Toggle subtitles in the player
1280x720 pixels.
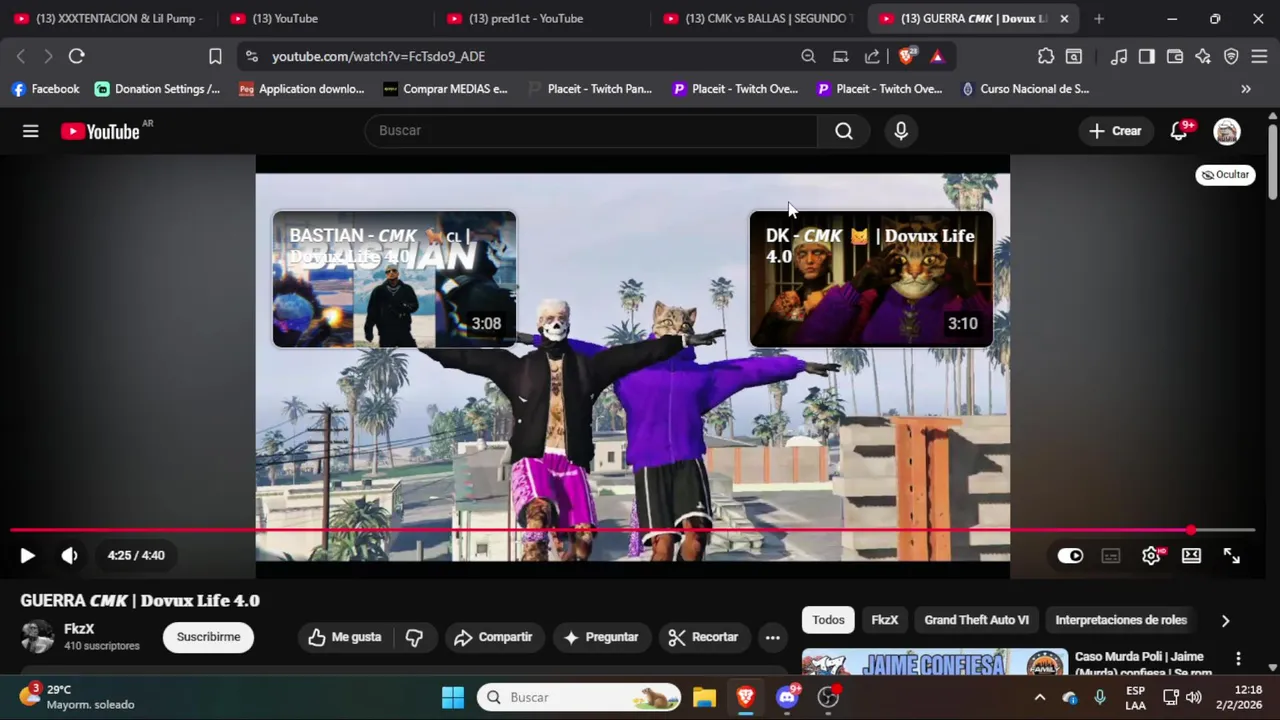[1111, 556]
